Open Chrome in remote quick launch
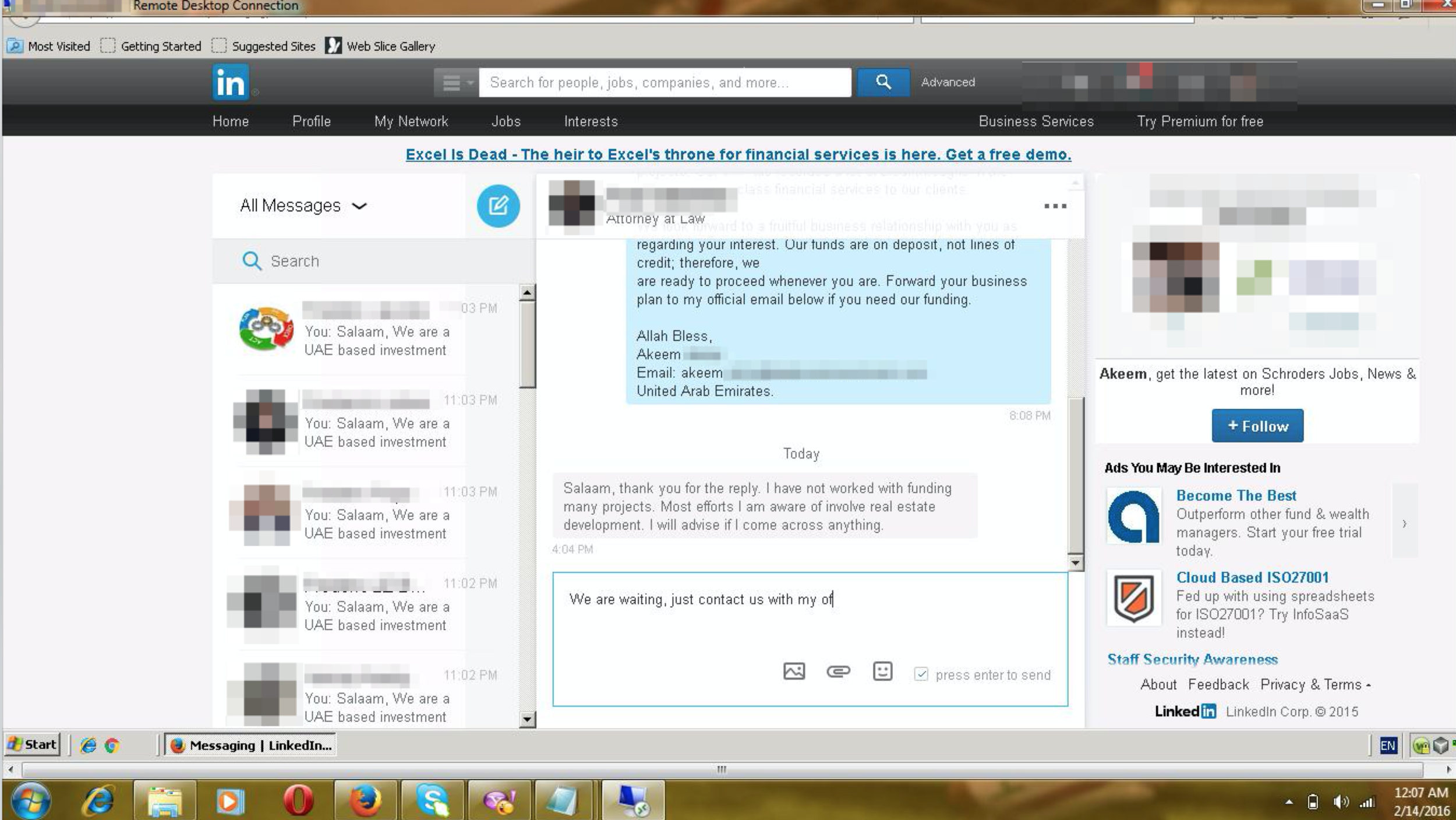Image resolution: width=1456 pixels, height=820 pixels. tap(112, 745)
